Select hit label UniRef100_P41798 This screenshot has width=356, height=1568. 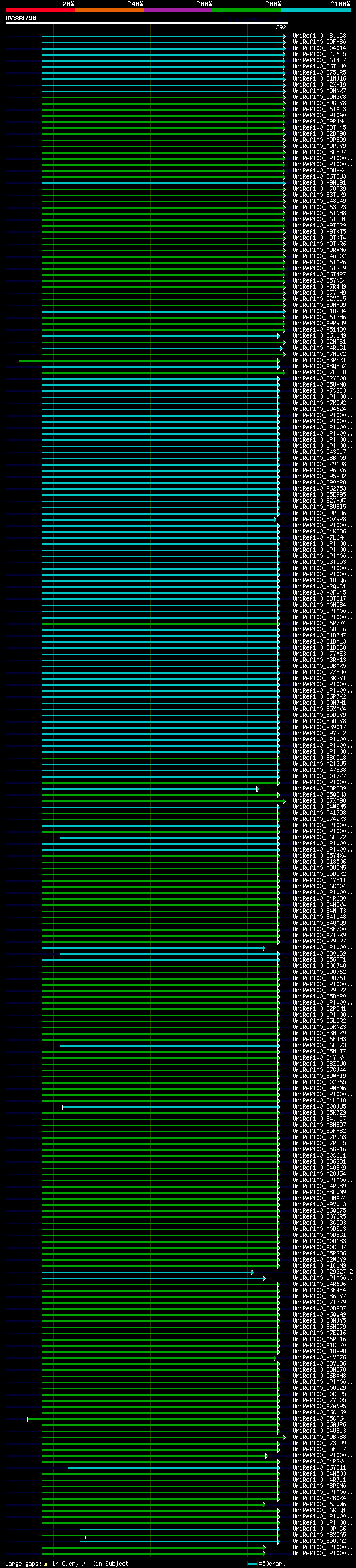click(319, 813)
